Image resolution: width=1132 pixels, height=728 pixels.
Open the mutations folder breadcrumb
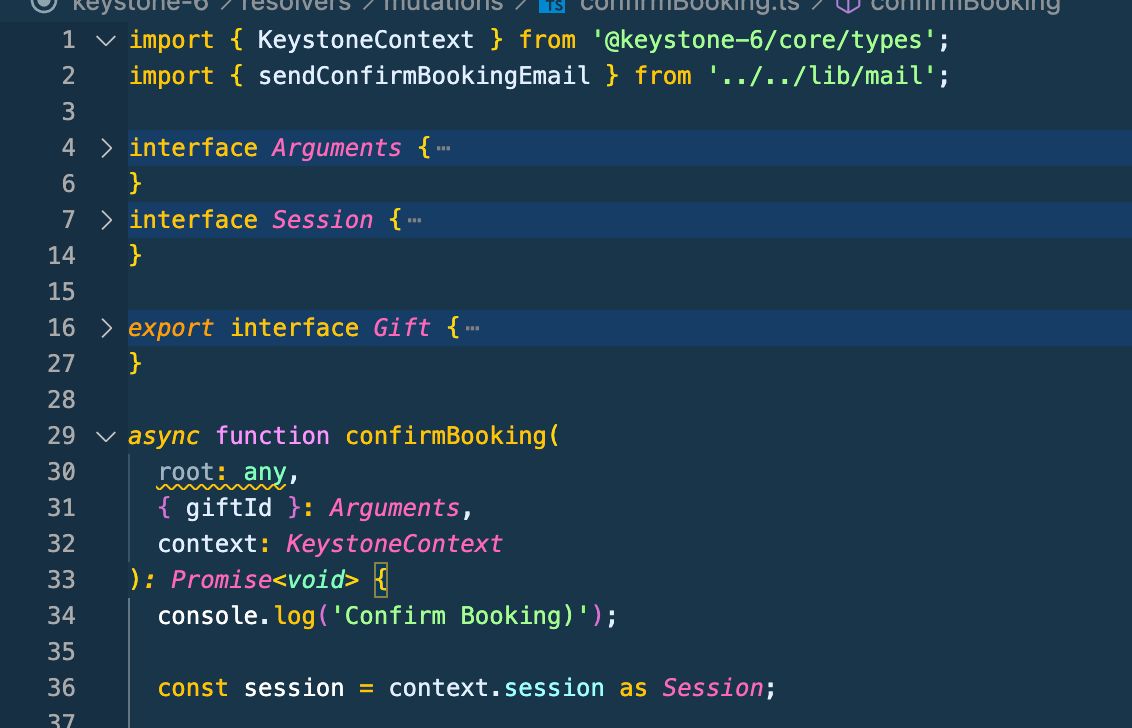(443, 6)
